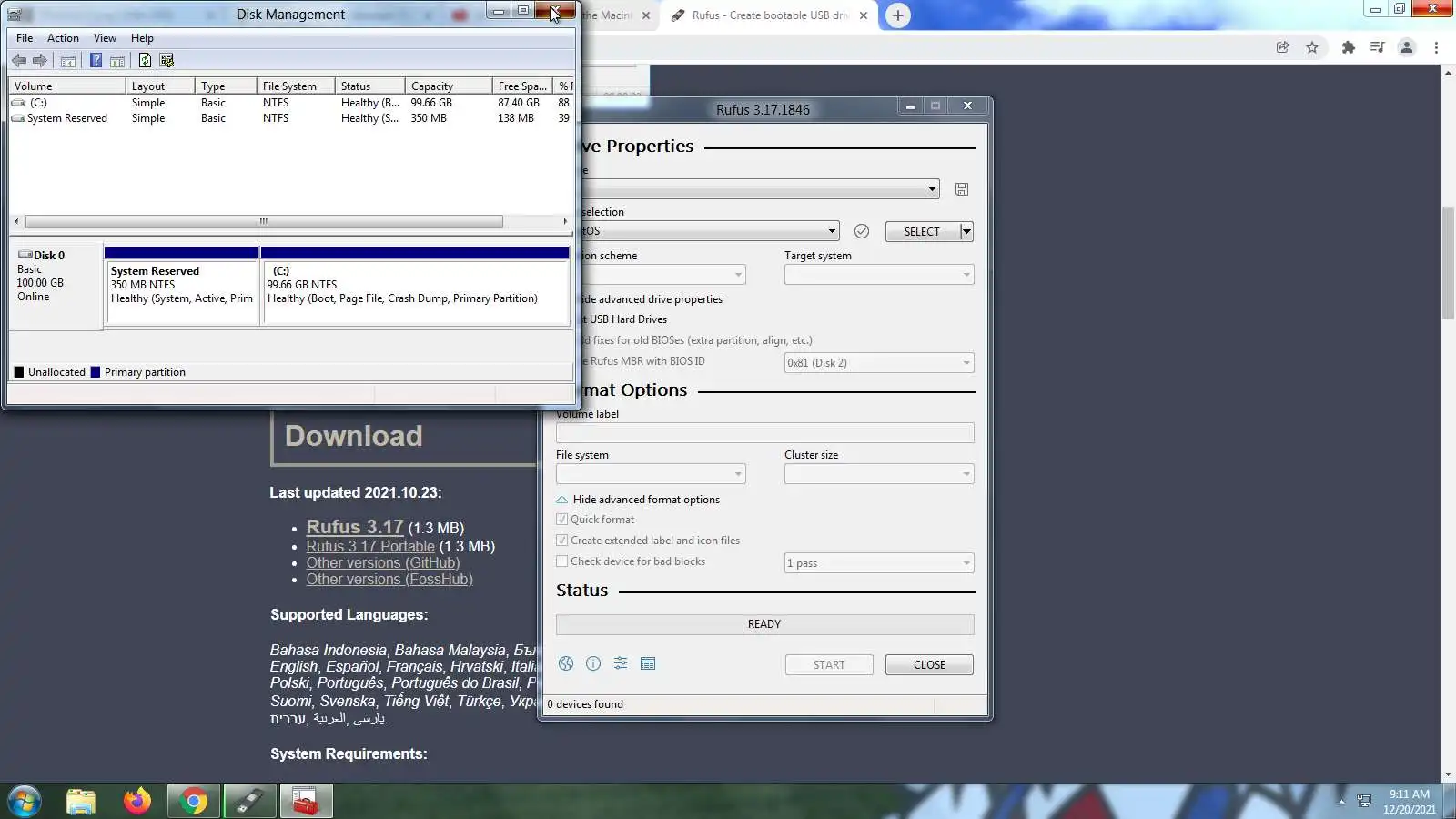This screenshot has height=819, width=1456.
Task: Click the Forward arrow in Disk Management toolbar
Action: coord(39,61)
